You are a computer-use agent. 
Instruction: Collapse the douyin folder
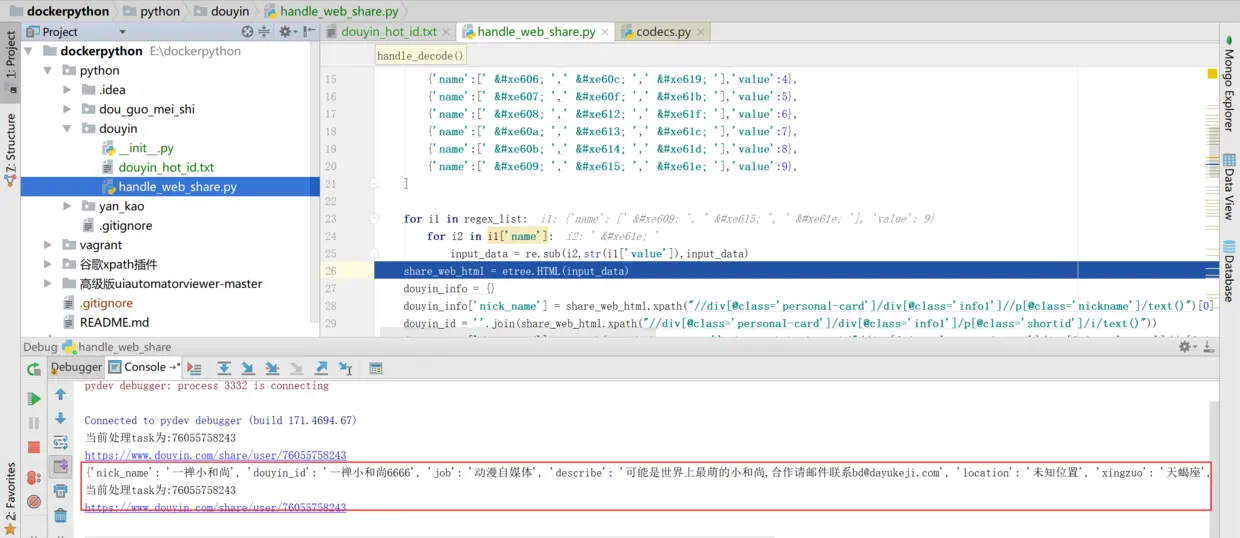(x=67, y=129)
